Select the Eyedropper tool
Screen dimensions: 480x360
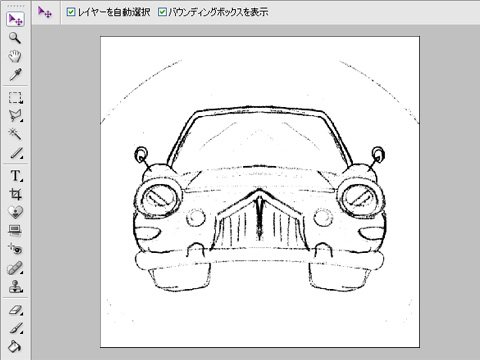[15, 74]
